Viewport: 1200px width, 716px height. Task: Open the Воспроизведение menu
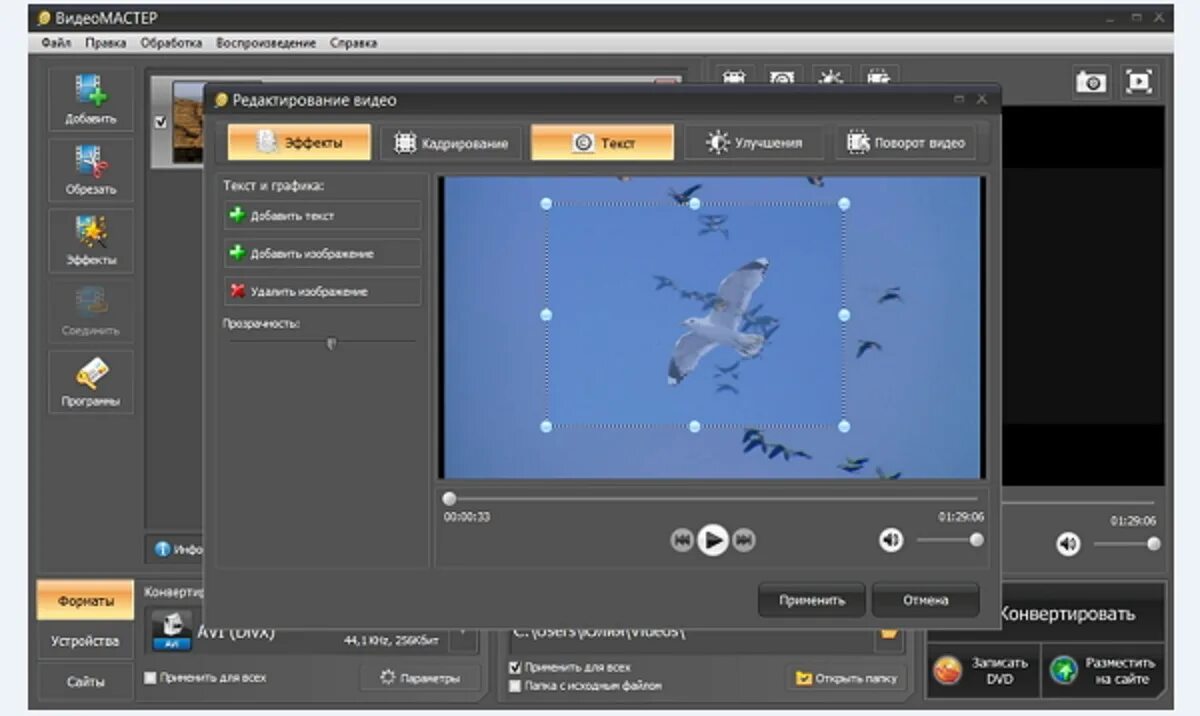pos(266,43)
